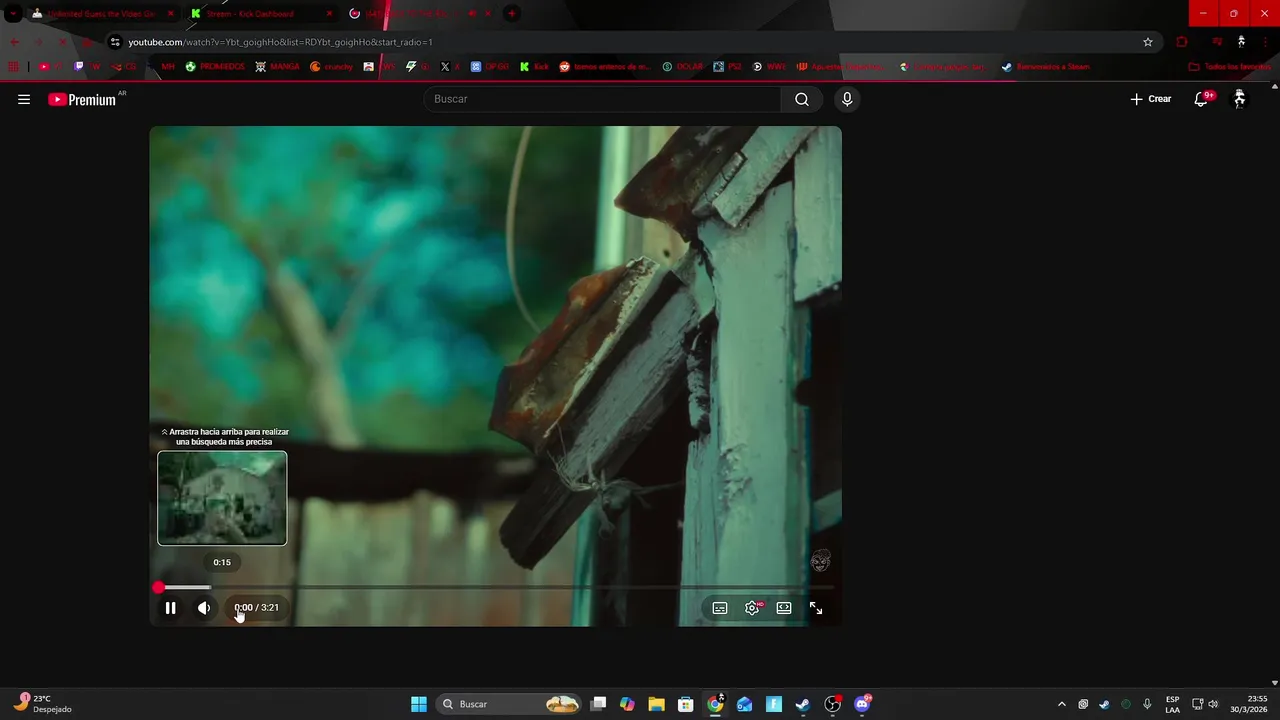
Task: Open the weather widget showing 23°C
Action: click(x=43, y=704)
